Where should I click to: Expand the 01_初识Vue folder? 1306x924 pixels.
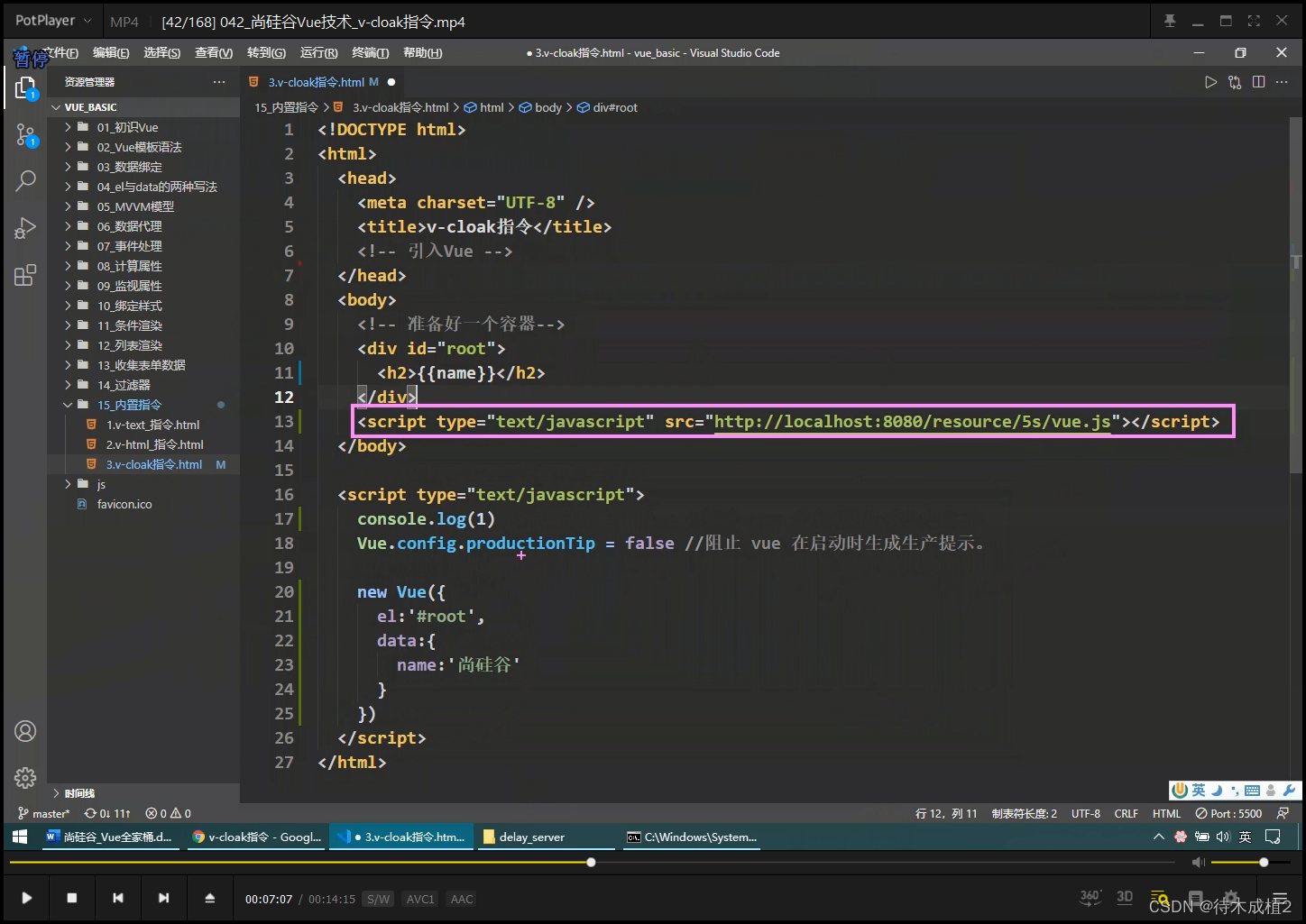(144, 127)
